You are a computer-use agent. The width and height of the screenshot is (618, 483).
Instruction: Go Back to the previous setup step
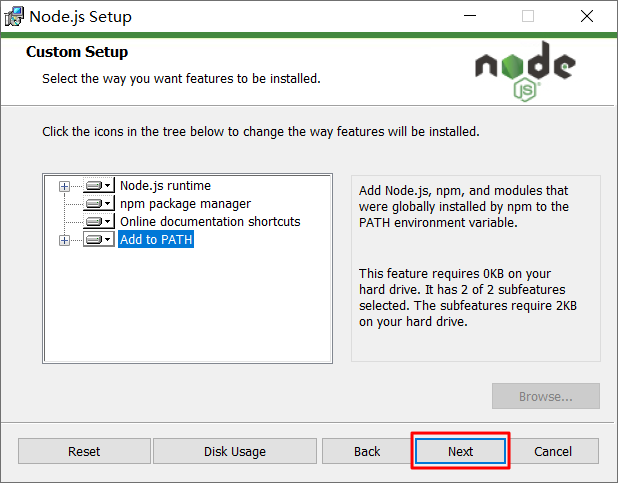(367, 451)
